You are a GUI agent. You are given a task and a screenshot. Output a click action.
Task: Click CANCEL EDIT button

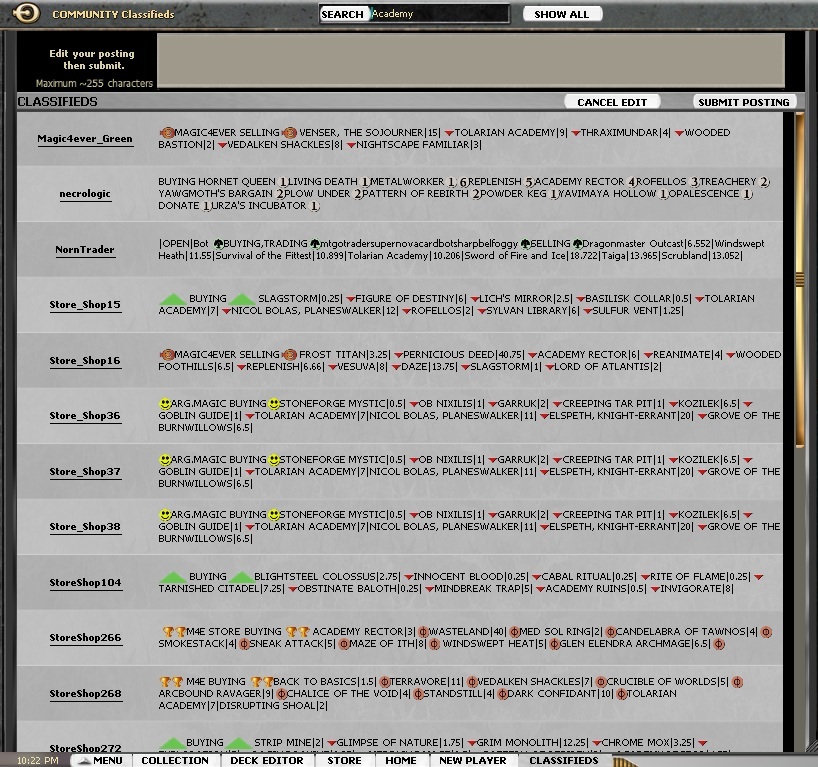point(612,102)
